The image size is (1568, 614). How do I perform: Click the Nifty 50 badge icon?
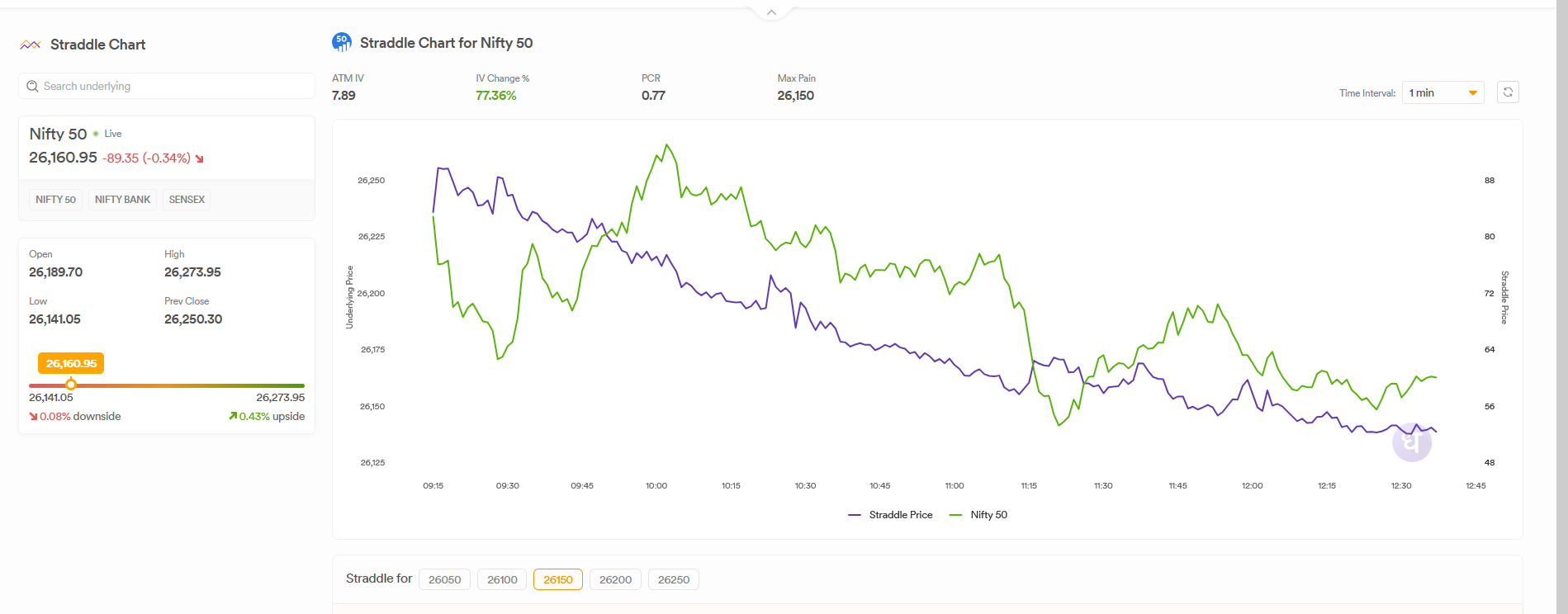click(341, 42)
